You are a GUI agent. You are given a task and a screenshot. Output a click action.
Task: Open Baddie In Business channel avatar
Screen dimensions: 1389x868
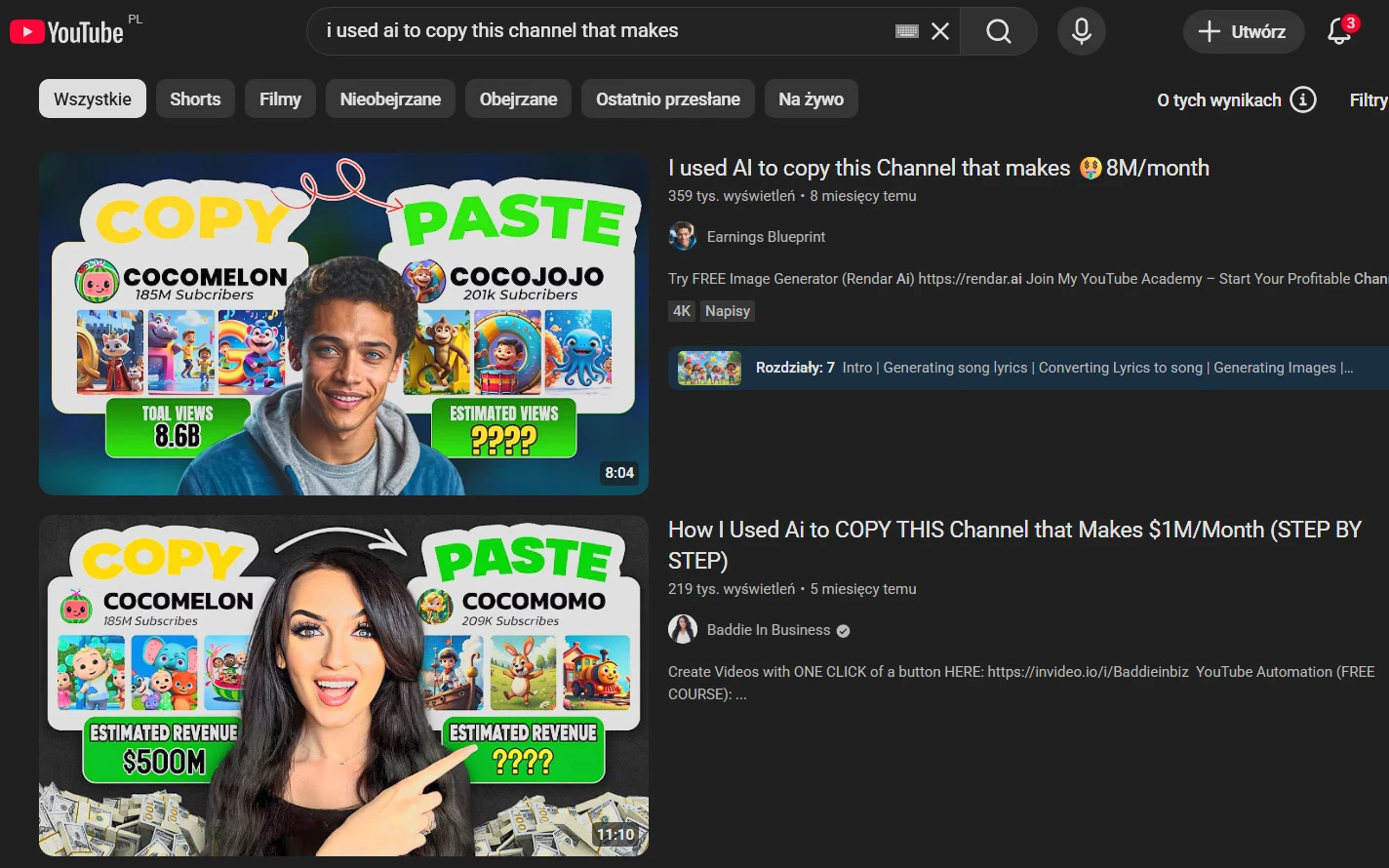tap(683, 630)
